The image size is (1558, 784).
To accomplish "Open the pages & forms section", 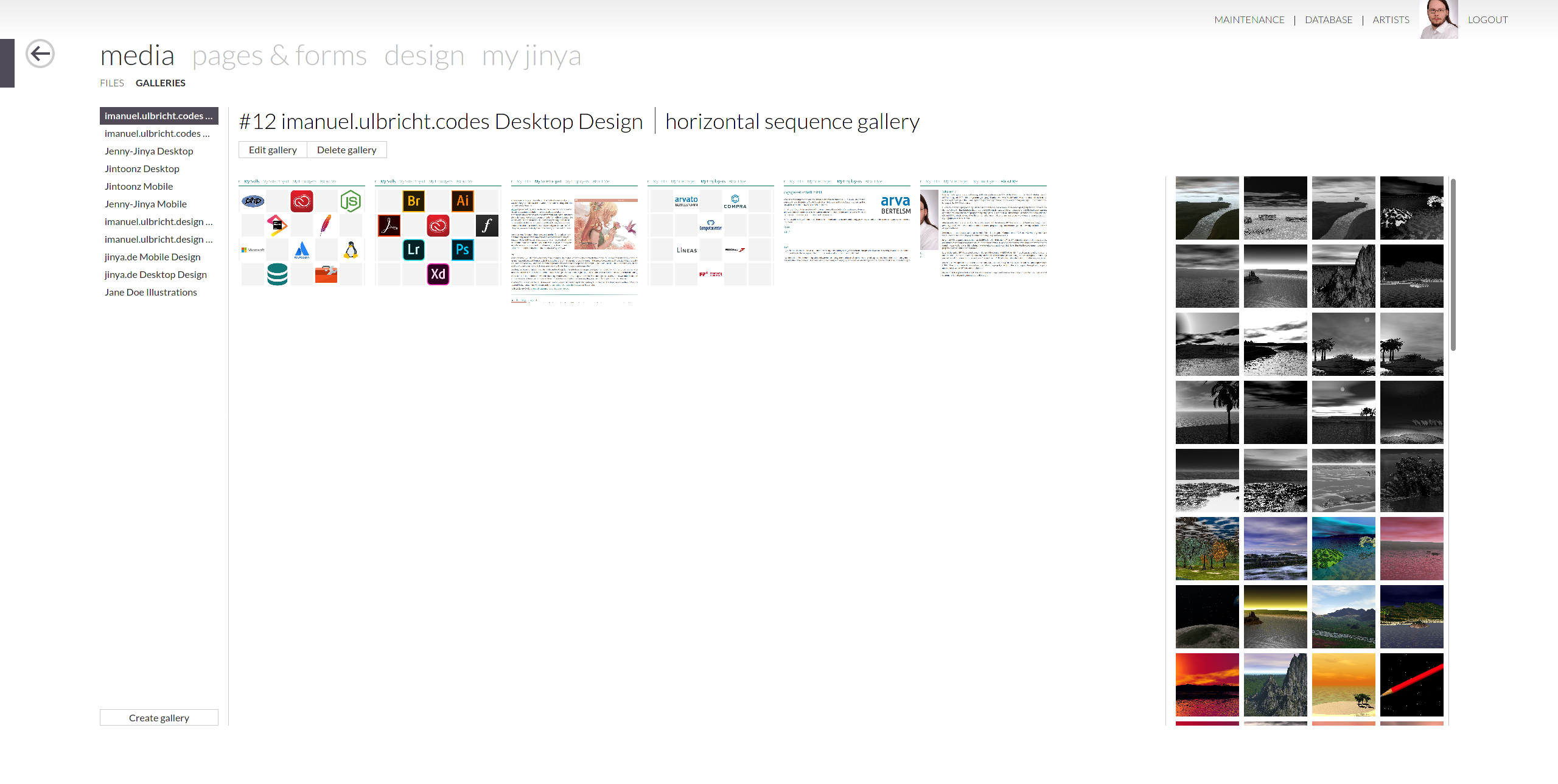I will [279, 56].
